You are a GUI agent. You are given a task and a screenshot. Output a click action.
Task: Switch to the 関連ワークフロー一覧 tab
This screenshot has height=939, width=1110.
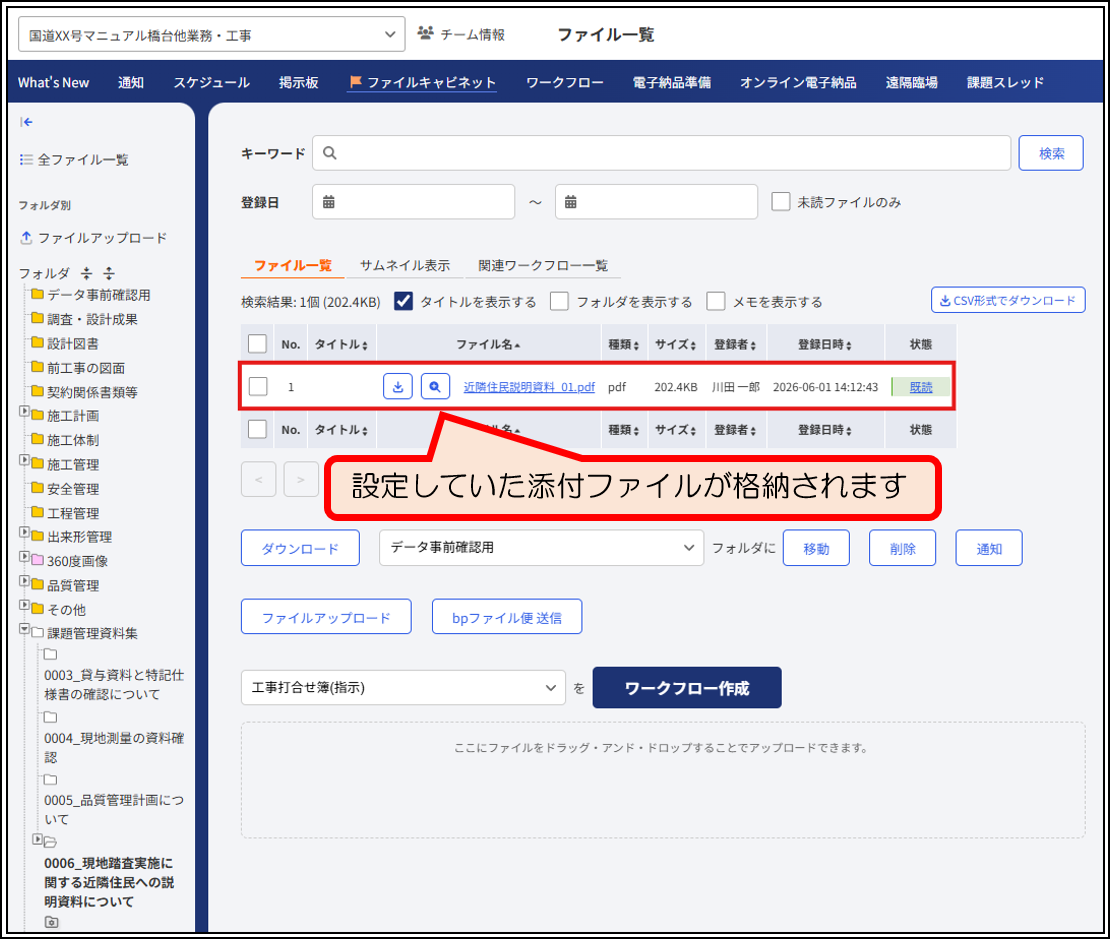[543, 266]
